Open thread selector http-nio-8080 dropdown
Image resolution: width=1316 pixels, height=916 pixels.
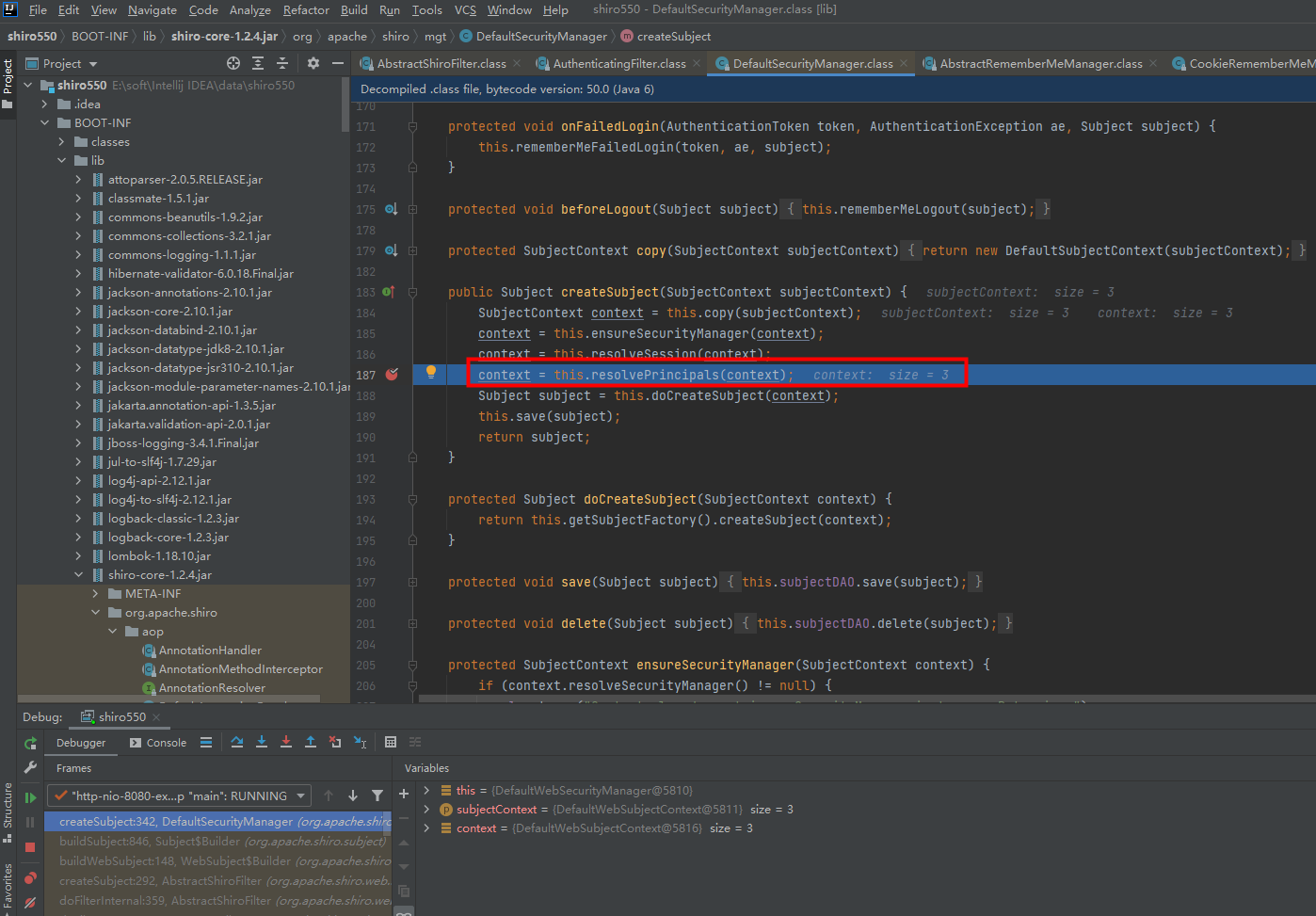pyautogui.click(x=180, y=795)
